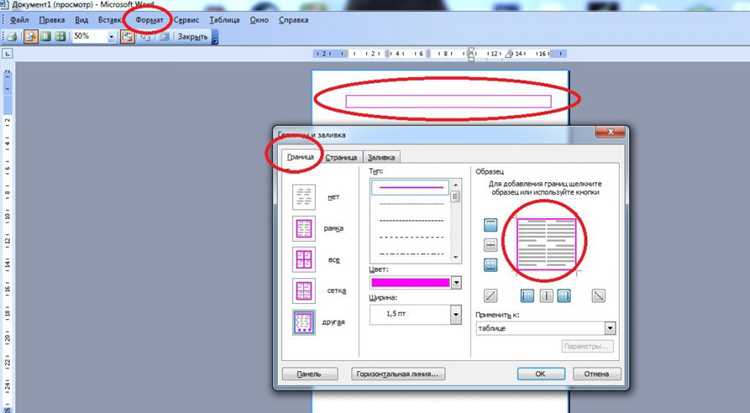Choose the 'сетка' border preset icon
Screen dimensions: 750x413
pos(304,290)
